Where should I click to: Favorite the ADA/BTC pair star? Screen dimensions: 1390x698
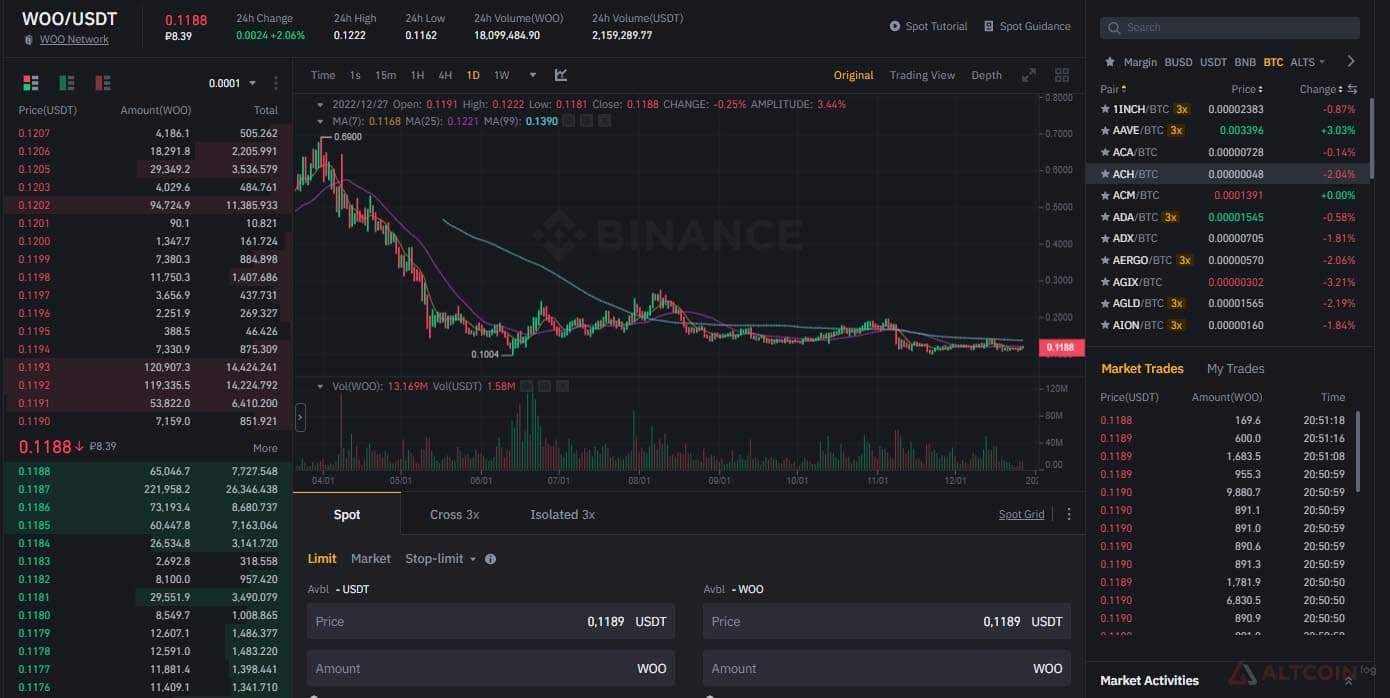[1105, 217]
